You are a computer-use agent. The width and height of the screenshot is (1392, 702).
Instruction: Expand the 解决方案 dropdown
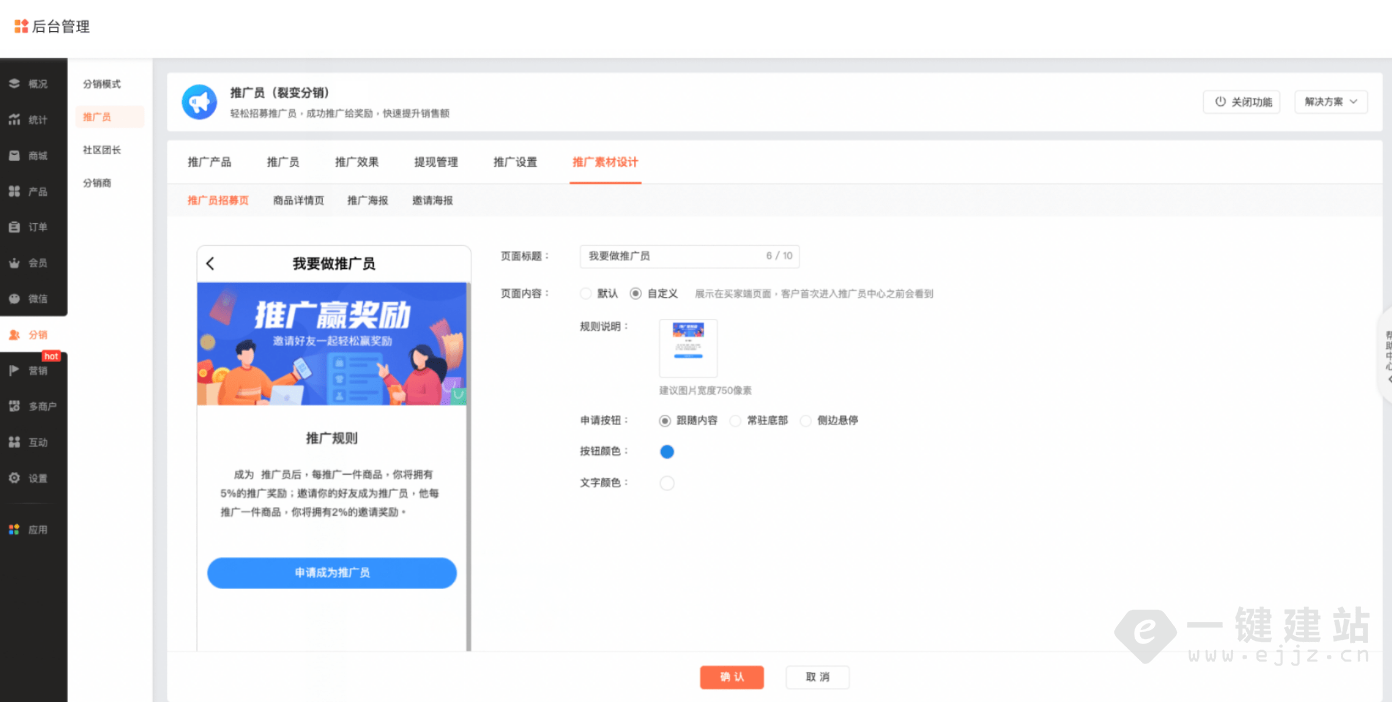click(1330, 102)
